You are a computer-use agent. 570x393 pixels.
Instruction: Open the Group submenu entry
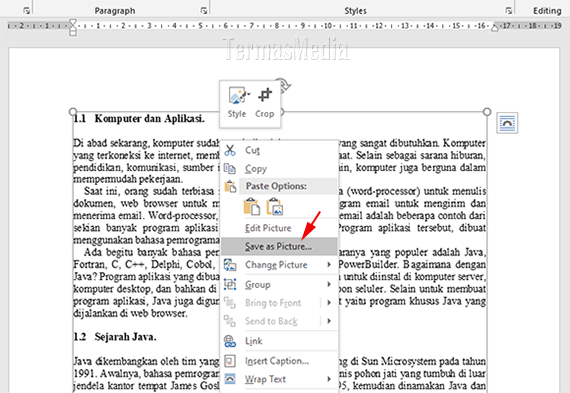[x=278, y=284]
